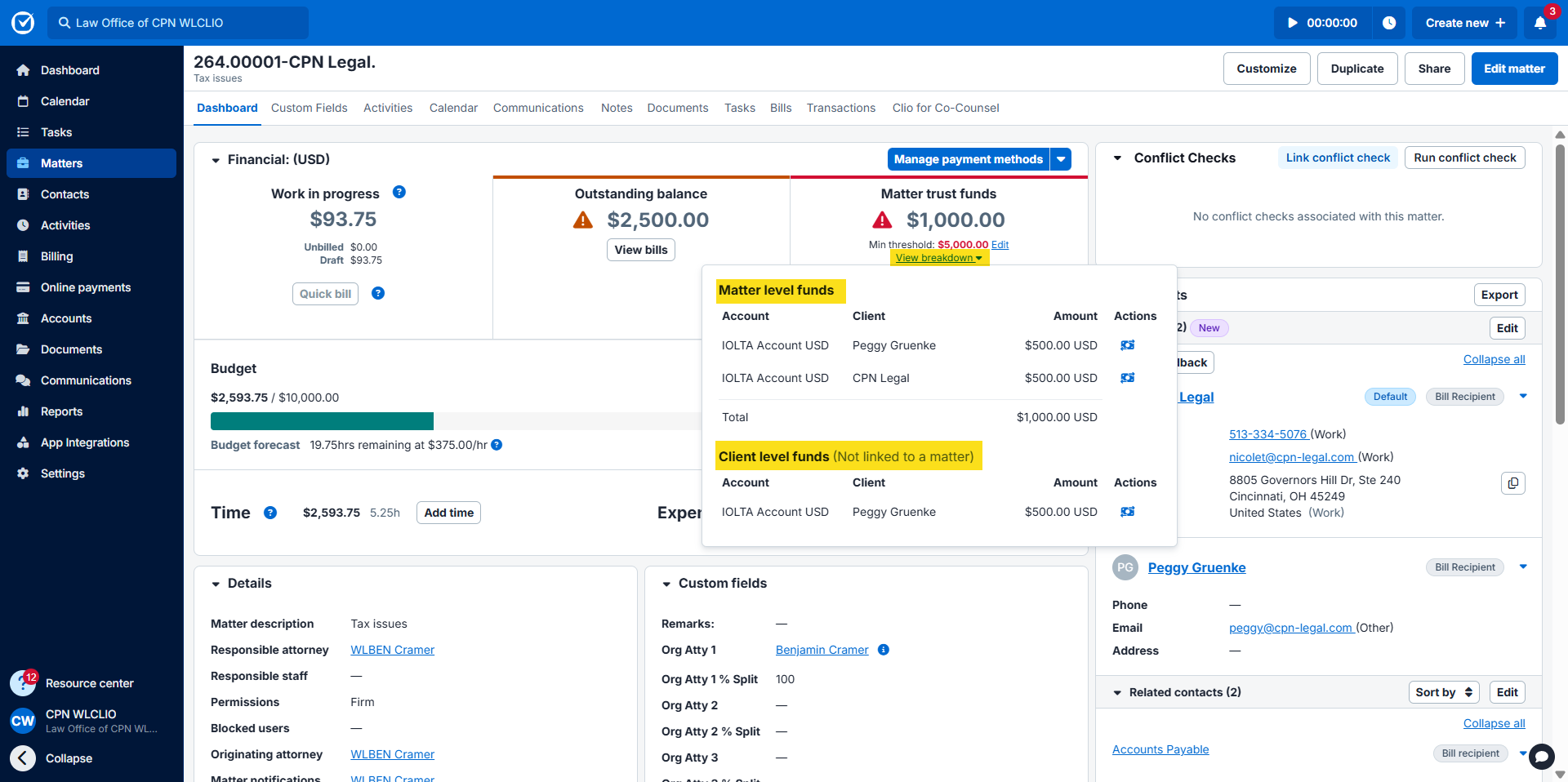Collapse the Conflict Checks panel

click(1117, 158)
